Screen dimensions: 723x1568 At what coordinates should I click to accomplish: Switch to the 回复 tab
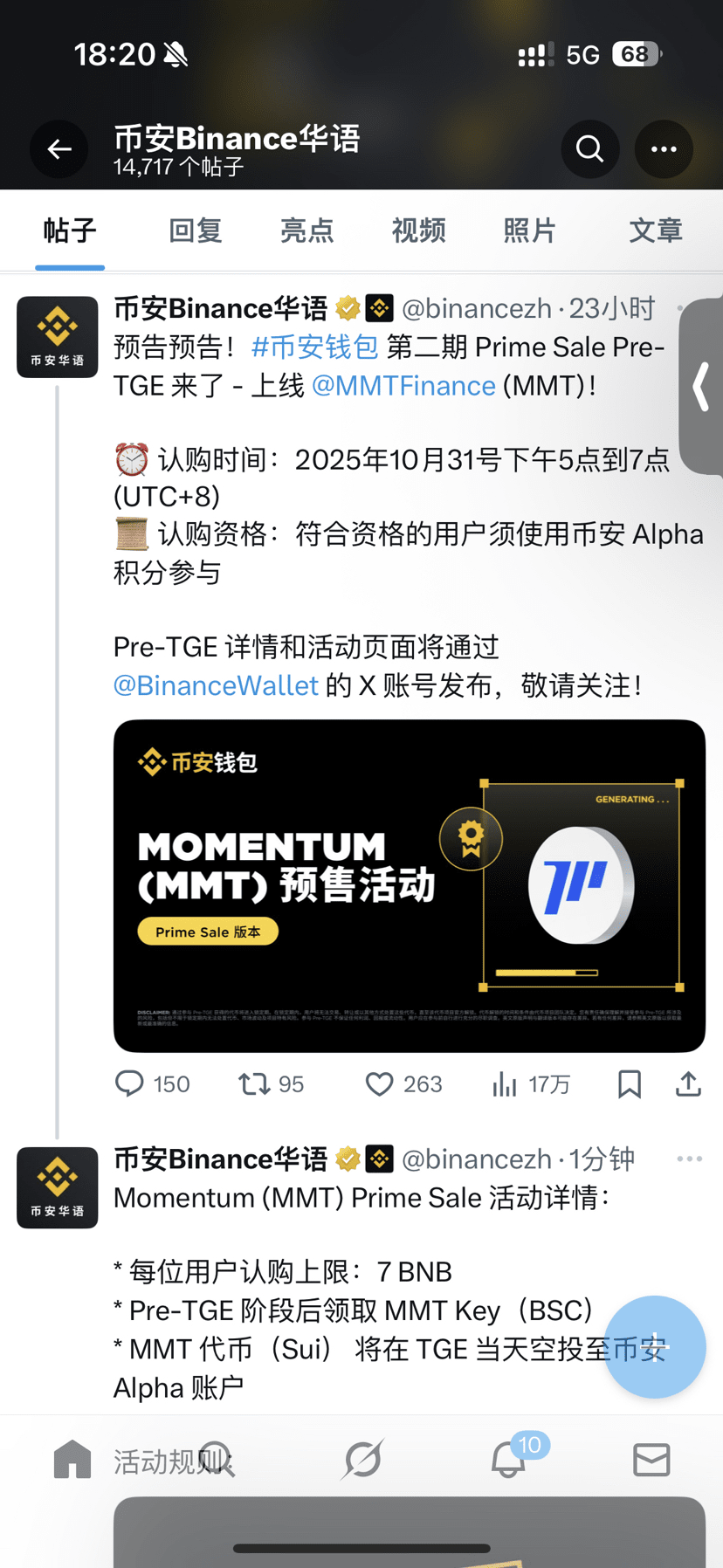click(195, 230)
